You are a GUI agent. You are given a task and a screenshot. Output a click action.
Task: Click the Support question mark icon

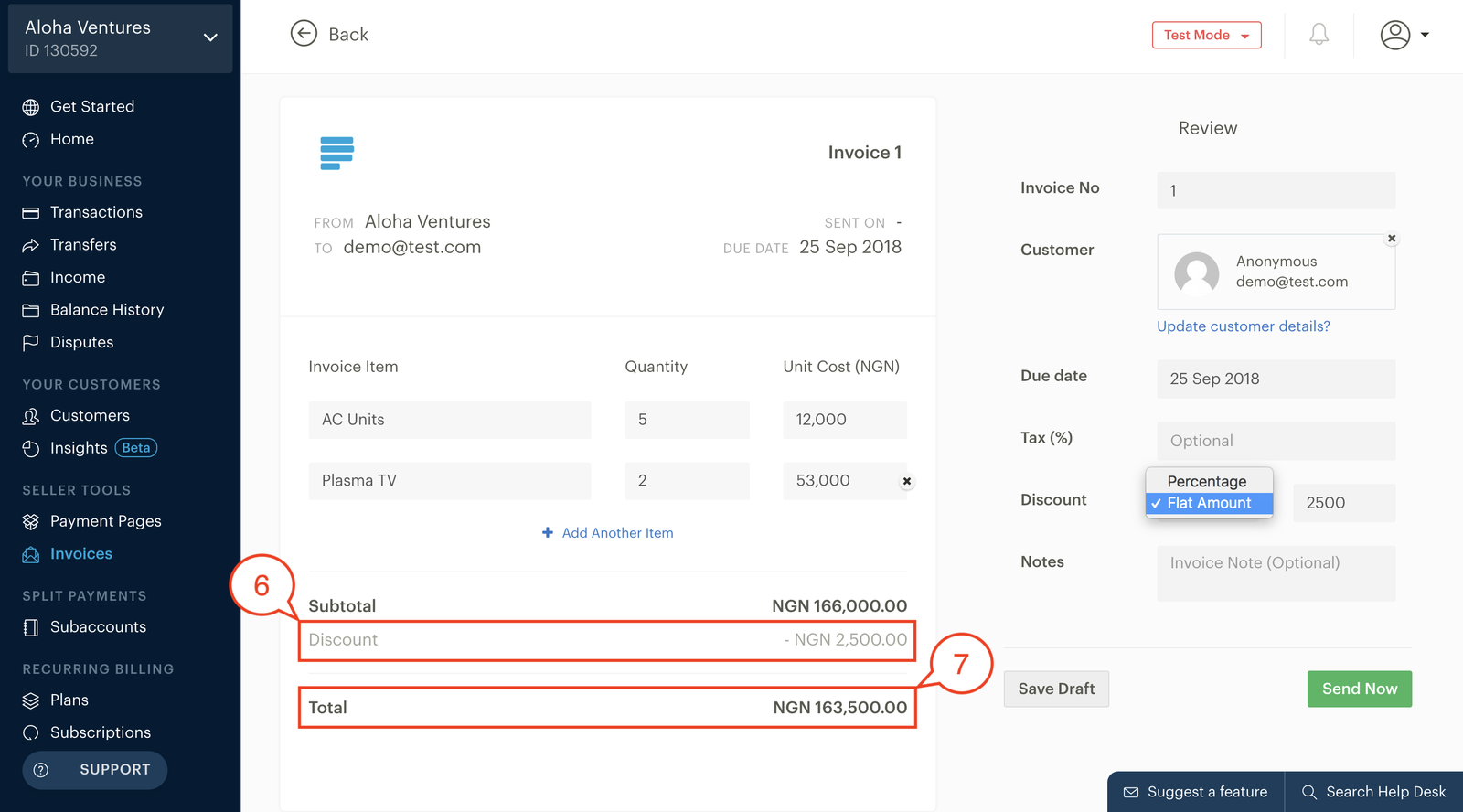41,770
